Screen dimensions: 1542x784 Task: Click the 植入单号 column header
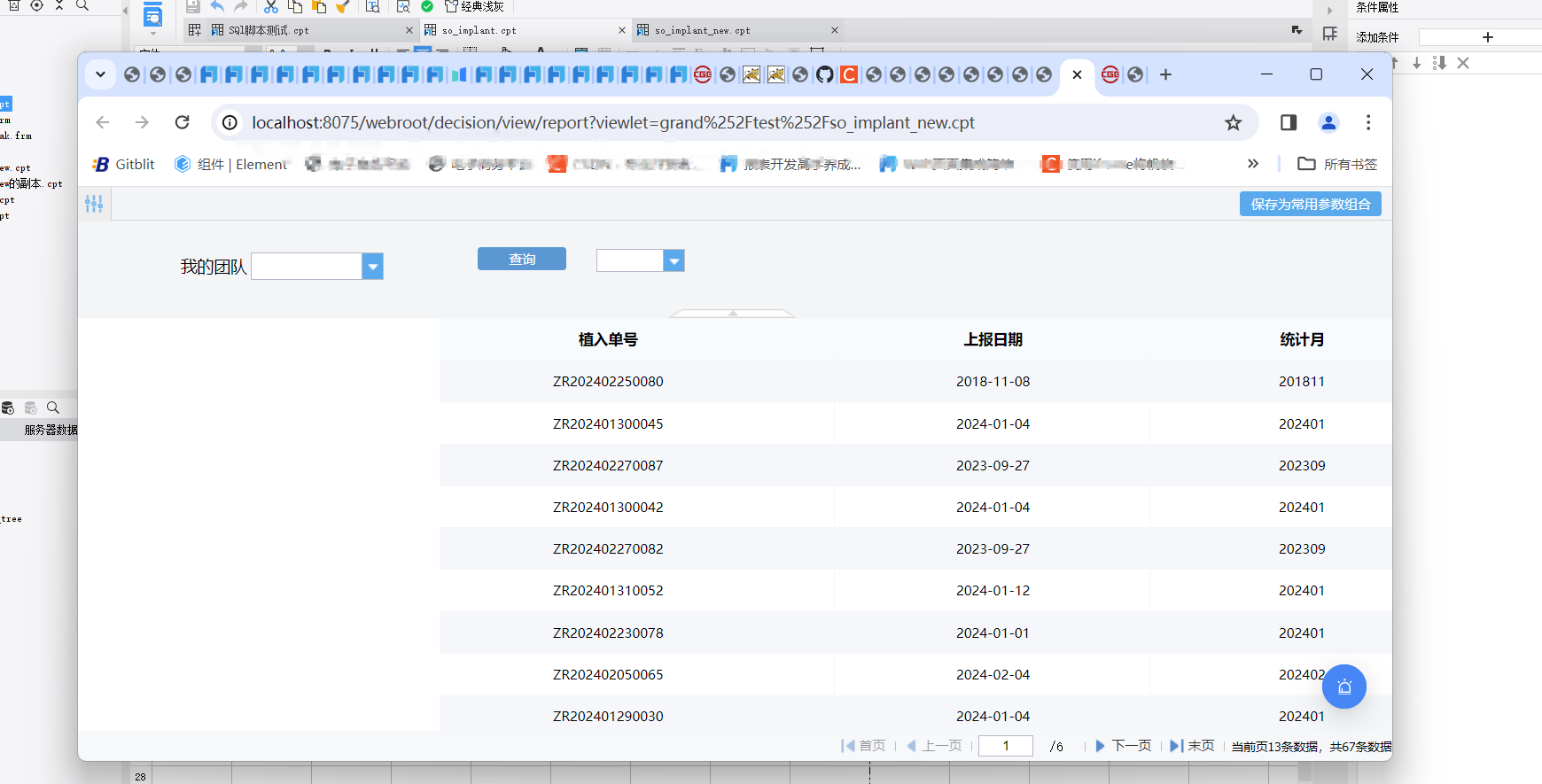point(608,339)
